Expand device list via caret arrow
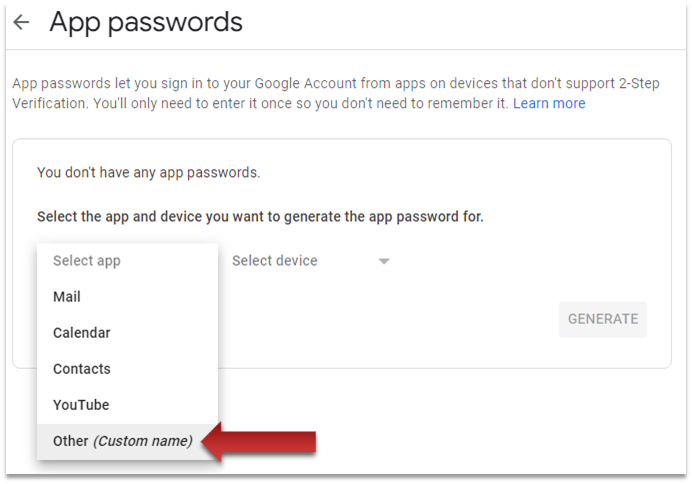Image resolution: width=692 pixels, height=484 pixels. (383, 262)
